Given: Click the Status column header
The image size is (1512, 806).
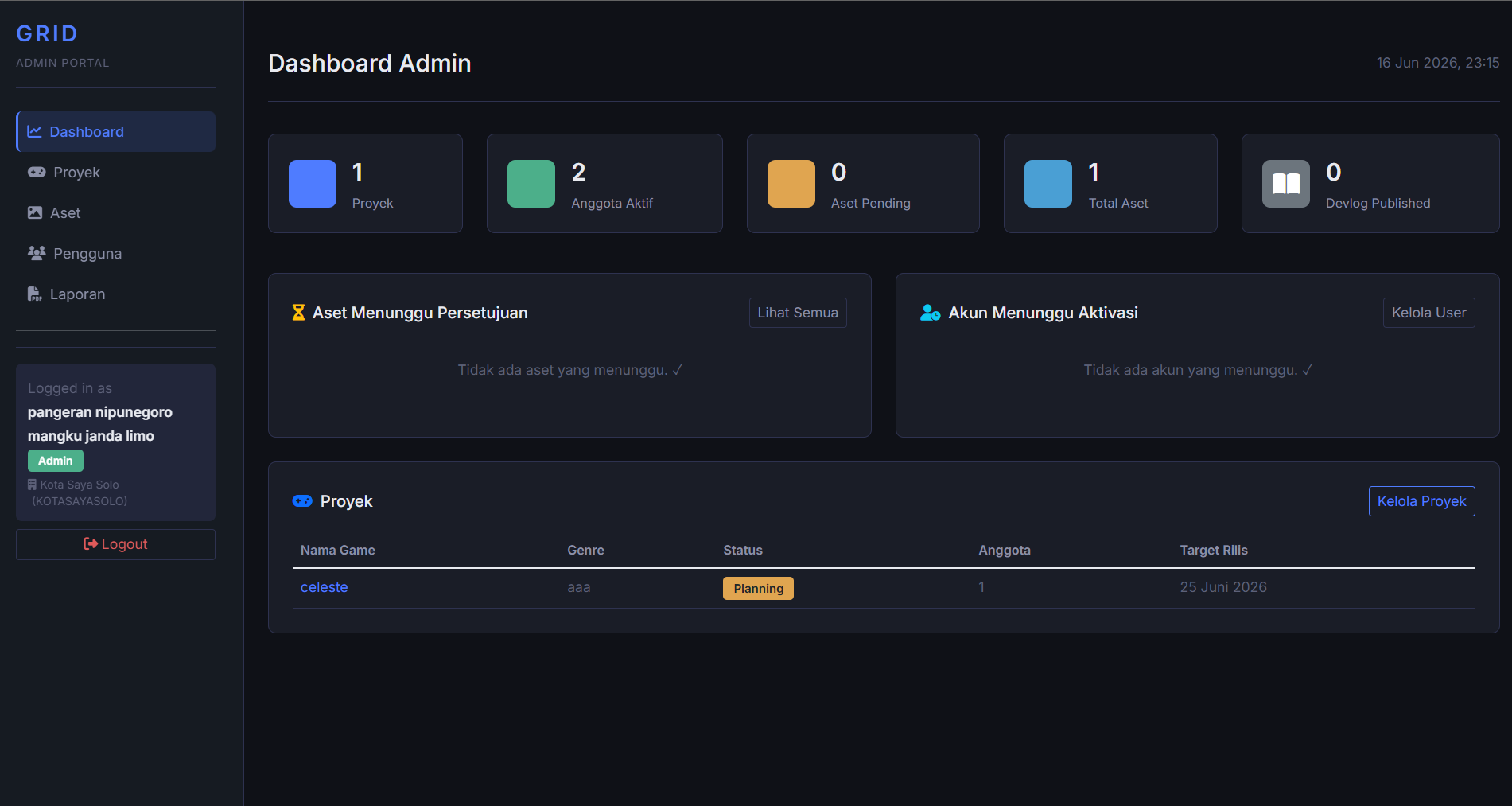Looking at the screenshot, I should pyautogui.click(x=743, y=550).
